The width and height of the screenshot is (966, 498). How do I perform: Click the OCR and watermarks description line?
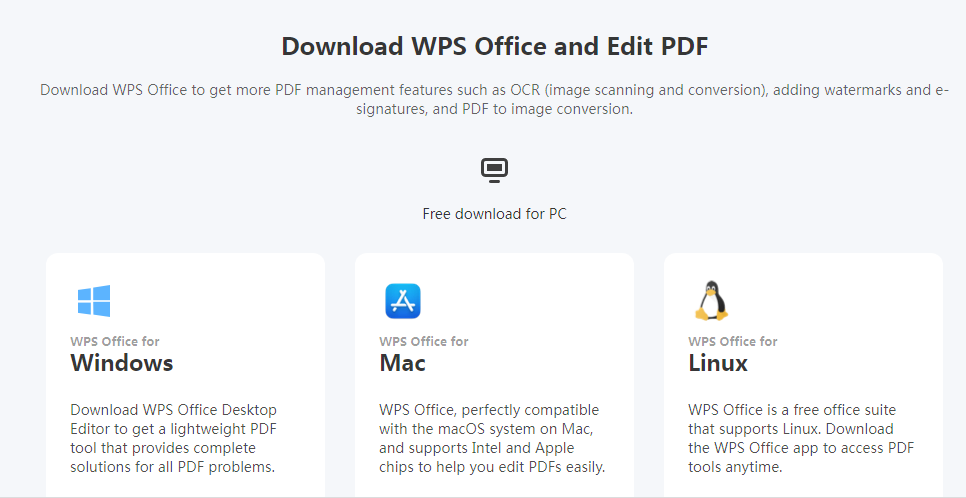point(494,90)
